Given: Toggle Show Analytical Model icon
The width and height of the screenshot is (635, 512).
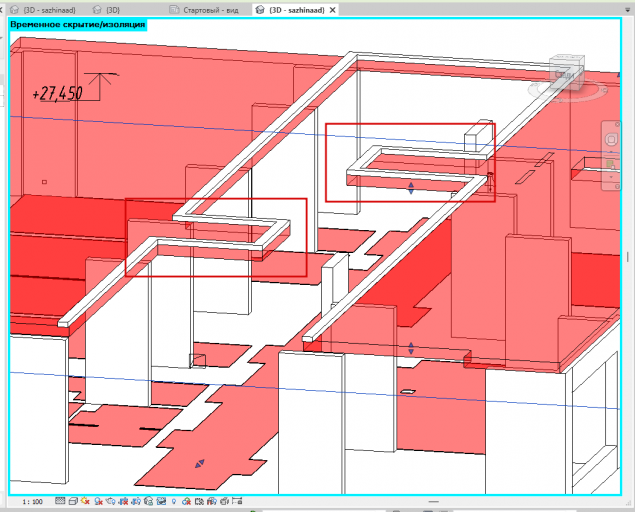Looking at the screenshot, I should (211, 501).
